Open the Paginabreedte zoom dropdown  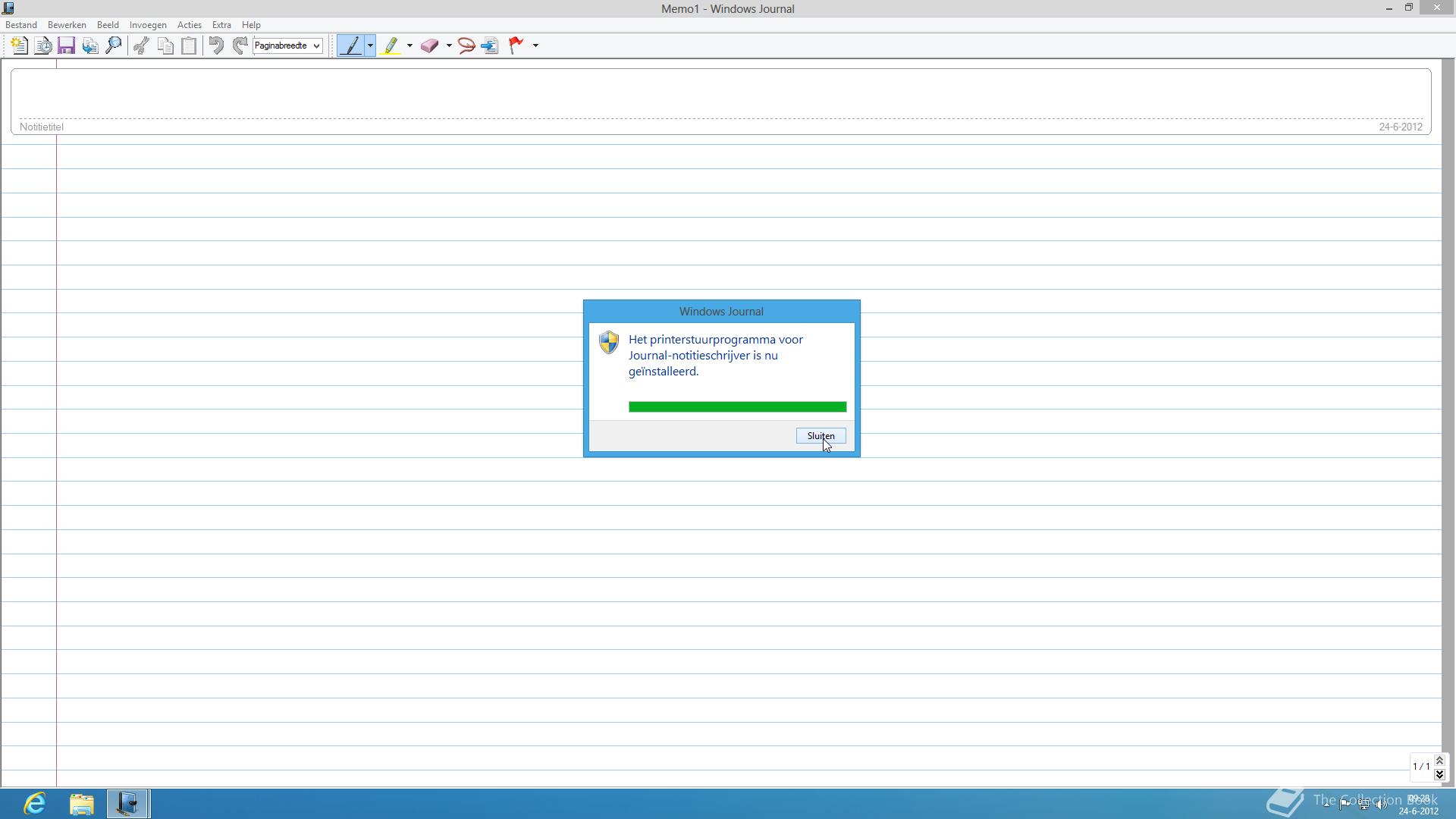point(316,45)
